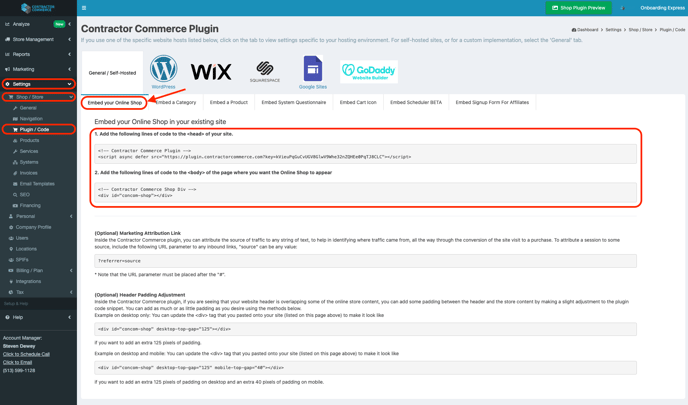Open Settings breadcrumb link
This screenshot has height=405, width=688.
613,30
